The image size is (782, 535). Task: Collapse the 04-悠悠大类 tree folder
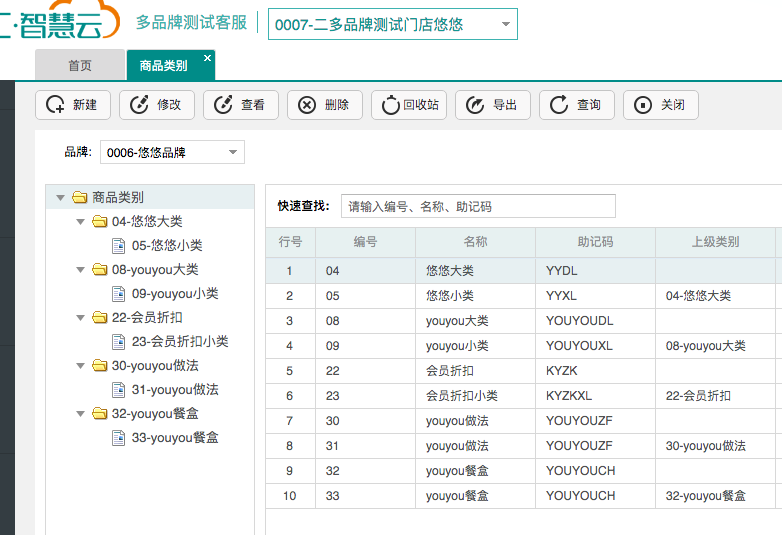click(81, 222)
